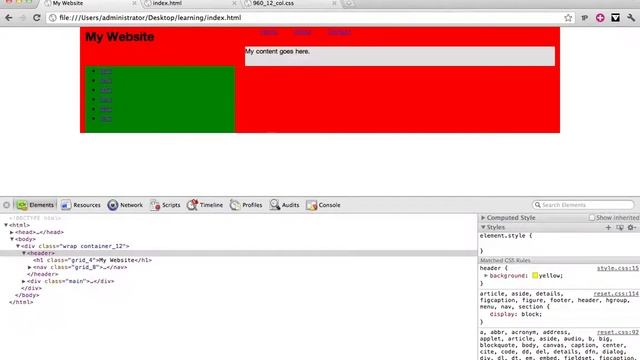Open the reset.css:114 source link
Image resolution: width=640 pixels, height=360 pixels.
point(616,294)
